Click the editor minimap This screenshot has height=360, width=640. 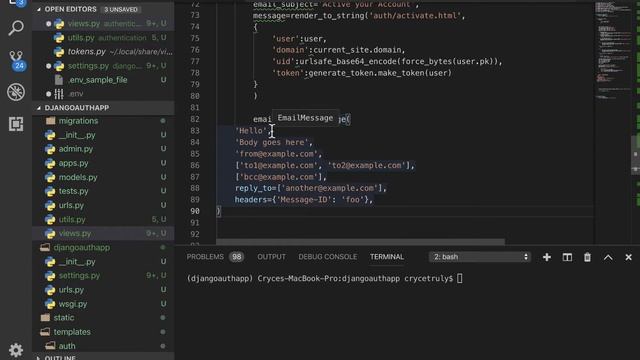click(x=612, y=51)
